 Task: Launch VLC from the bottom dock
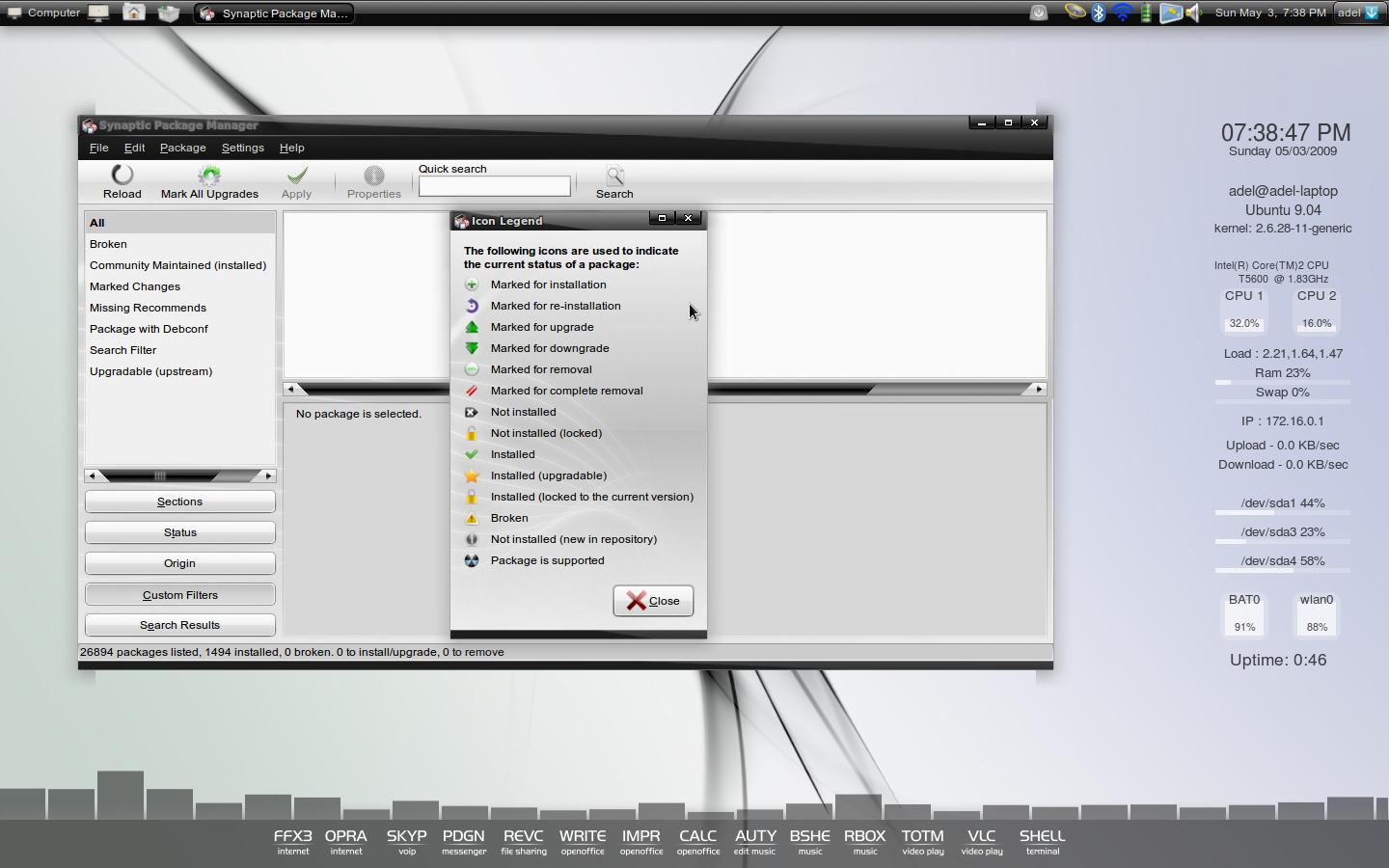[982, 841]
